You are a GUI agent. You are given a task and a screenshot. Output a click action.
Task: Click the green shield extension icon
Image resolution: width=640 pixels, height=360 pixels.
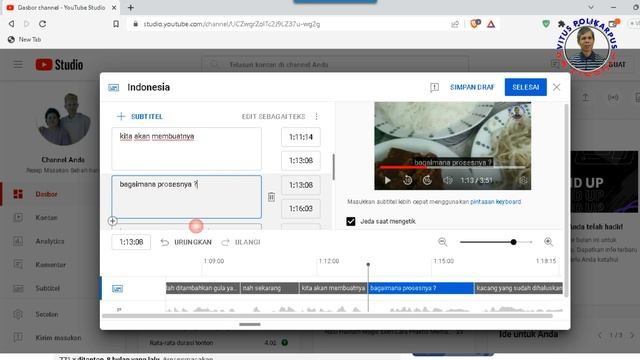[x=546, y=24]
